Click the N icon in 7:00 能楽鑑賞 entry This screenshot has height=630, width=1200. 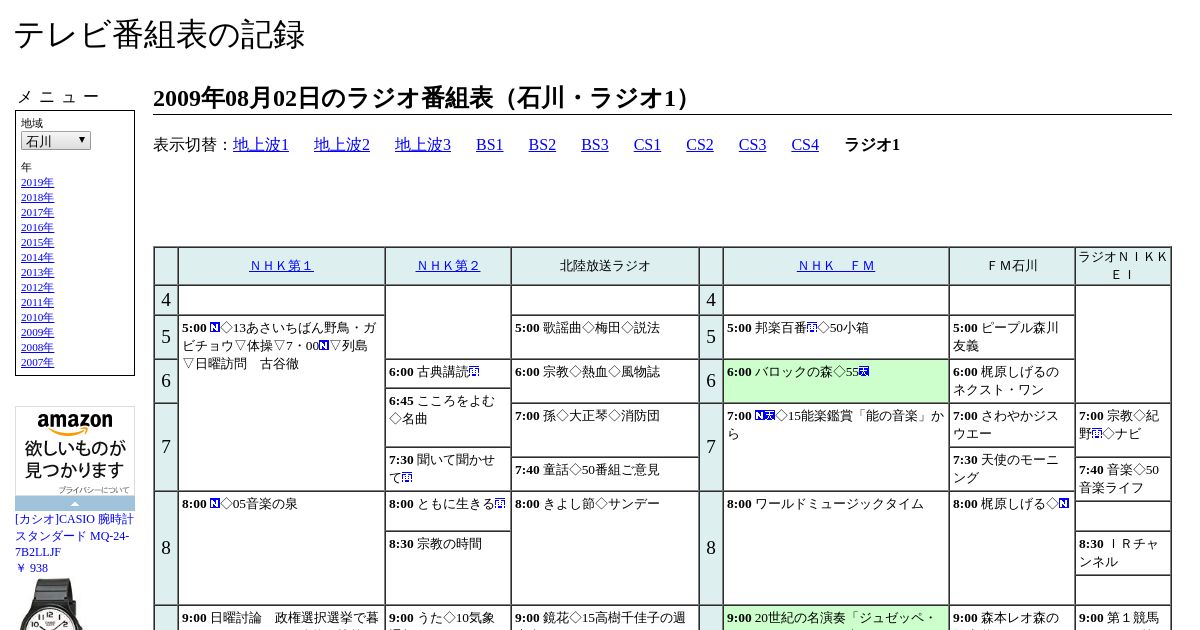pos(760,416)
